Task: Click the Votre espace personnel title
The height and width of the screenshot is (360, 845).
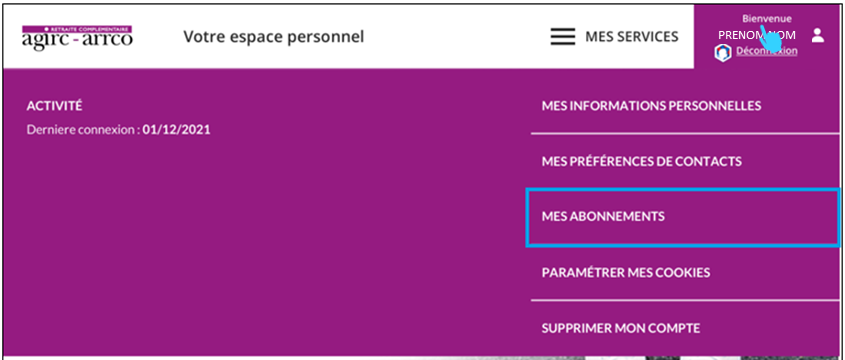Action: pyautogui.click(x=274, y=37)
